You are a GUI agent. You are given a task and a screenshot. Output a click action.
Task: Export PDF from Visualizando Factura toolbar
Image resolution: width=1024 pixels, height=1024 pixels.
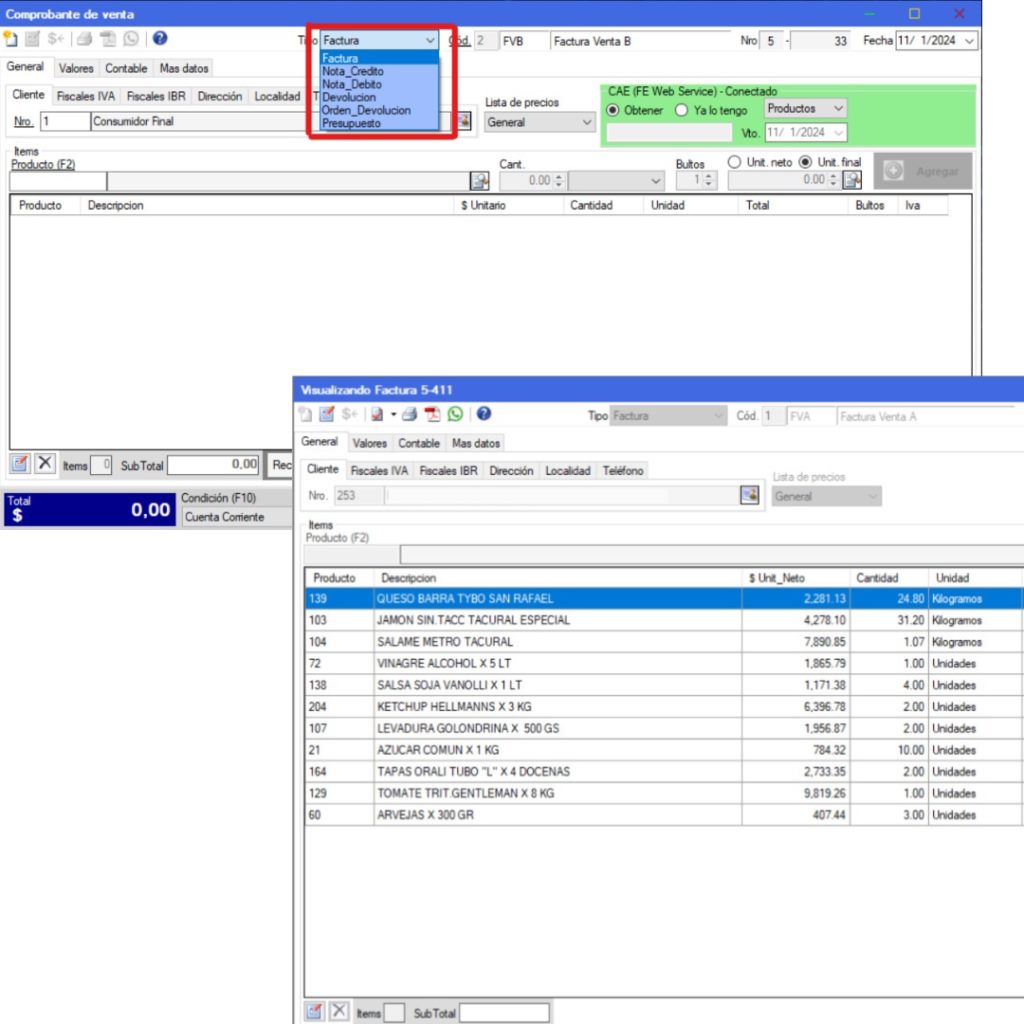(432, 414)
